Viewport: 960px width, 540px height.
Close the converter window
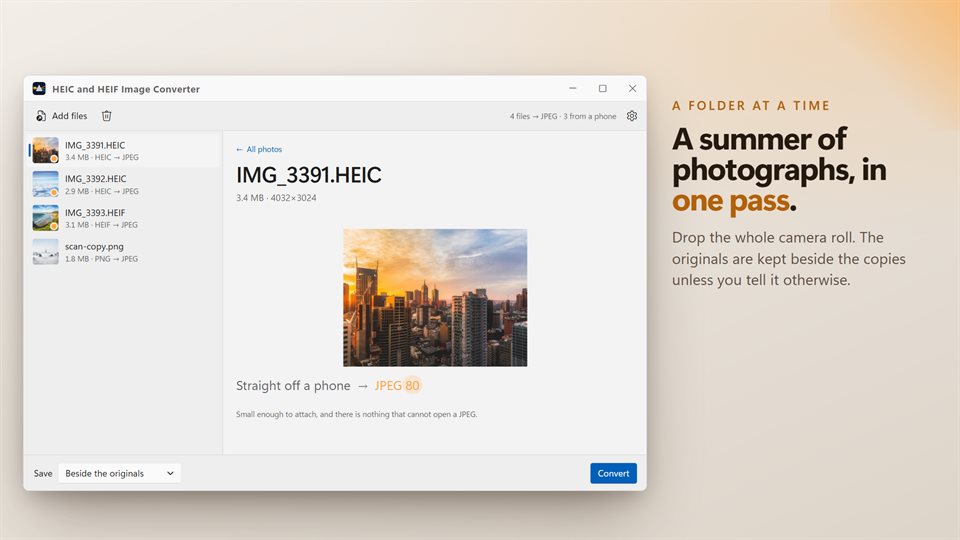click(632, 89)
